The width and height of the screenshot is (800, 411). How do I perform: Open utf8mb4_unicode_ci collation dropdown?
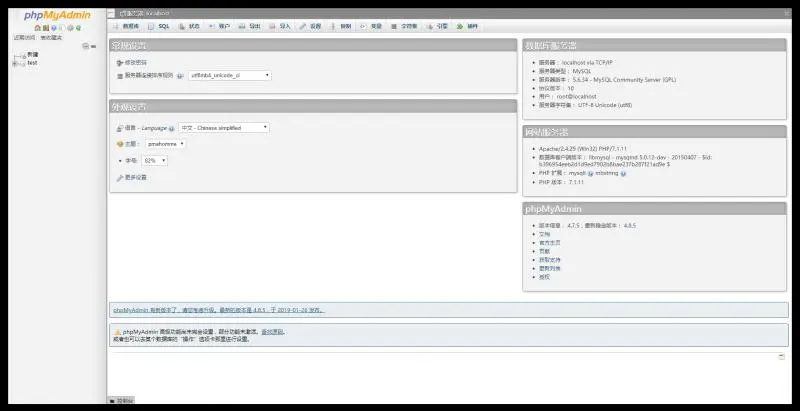230,75
